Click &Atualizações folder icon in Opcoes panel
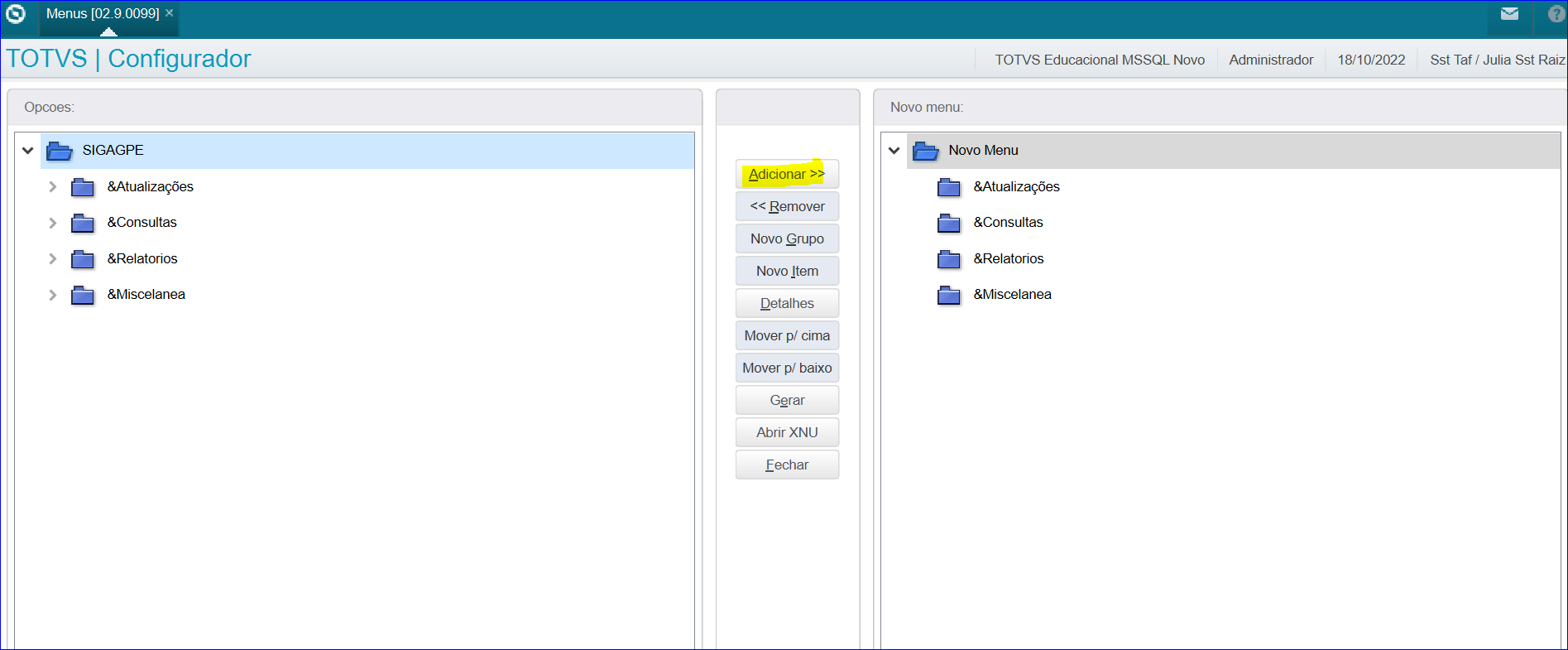Screen dimensions: 1568x650 (x=83, y=187)
